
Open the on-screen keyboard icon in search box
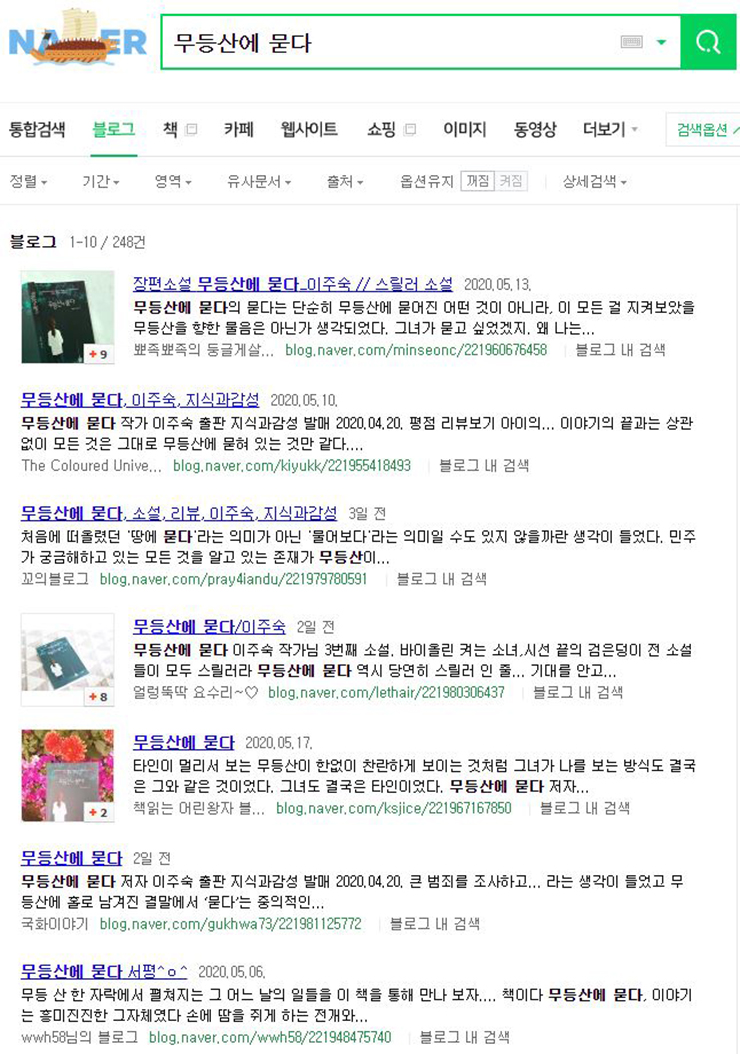tap(631, 42)
